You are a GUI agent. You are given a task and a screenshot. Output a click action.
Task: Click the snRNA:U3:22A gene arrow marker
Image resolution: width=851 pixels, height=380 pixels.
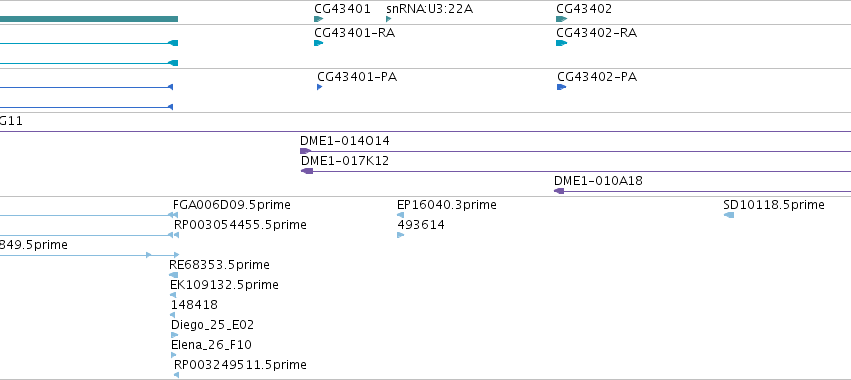click(389, 19)
